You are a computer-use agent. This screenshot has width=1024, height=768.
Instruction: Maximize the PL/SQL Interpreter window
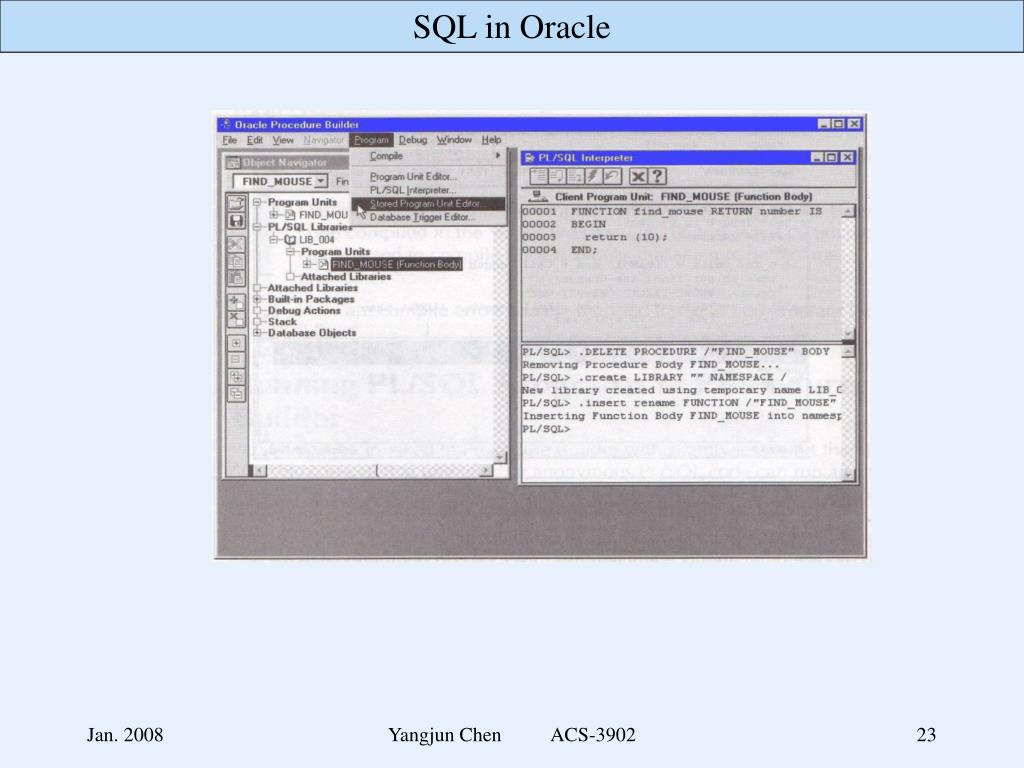click(x=831, y=157)
